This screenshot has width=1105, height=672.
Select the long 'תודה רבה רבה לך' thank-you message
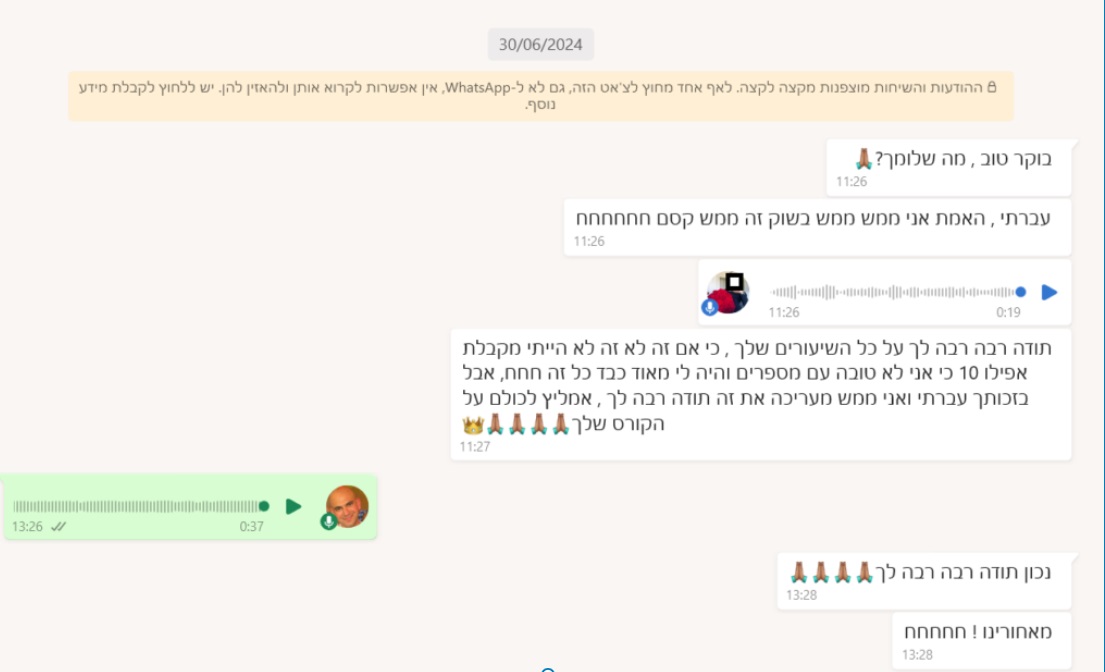click(761, 394)
